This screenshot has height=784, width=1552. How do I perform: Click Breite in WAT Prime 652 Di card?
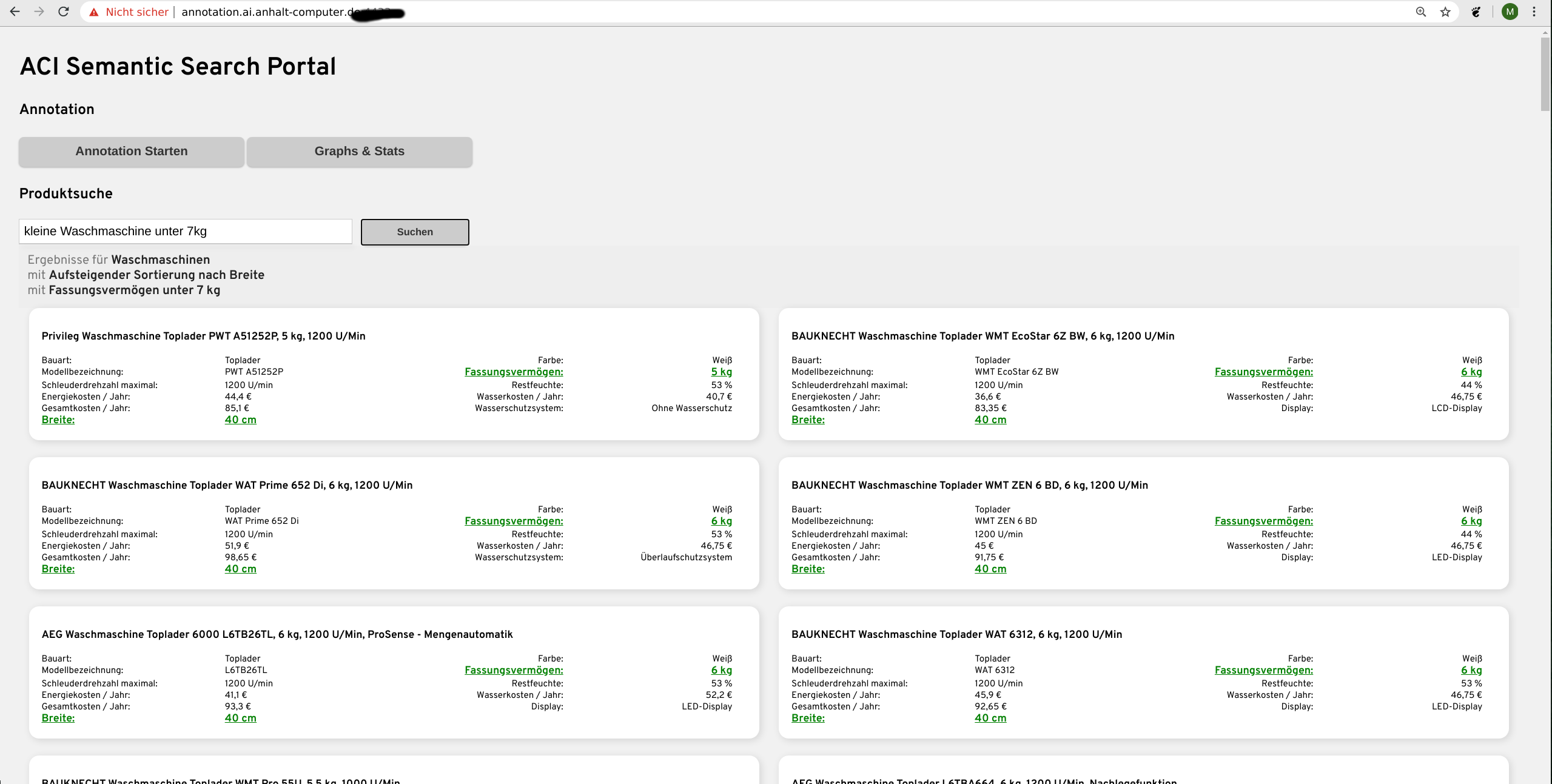click(58, 569)
